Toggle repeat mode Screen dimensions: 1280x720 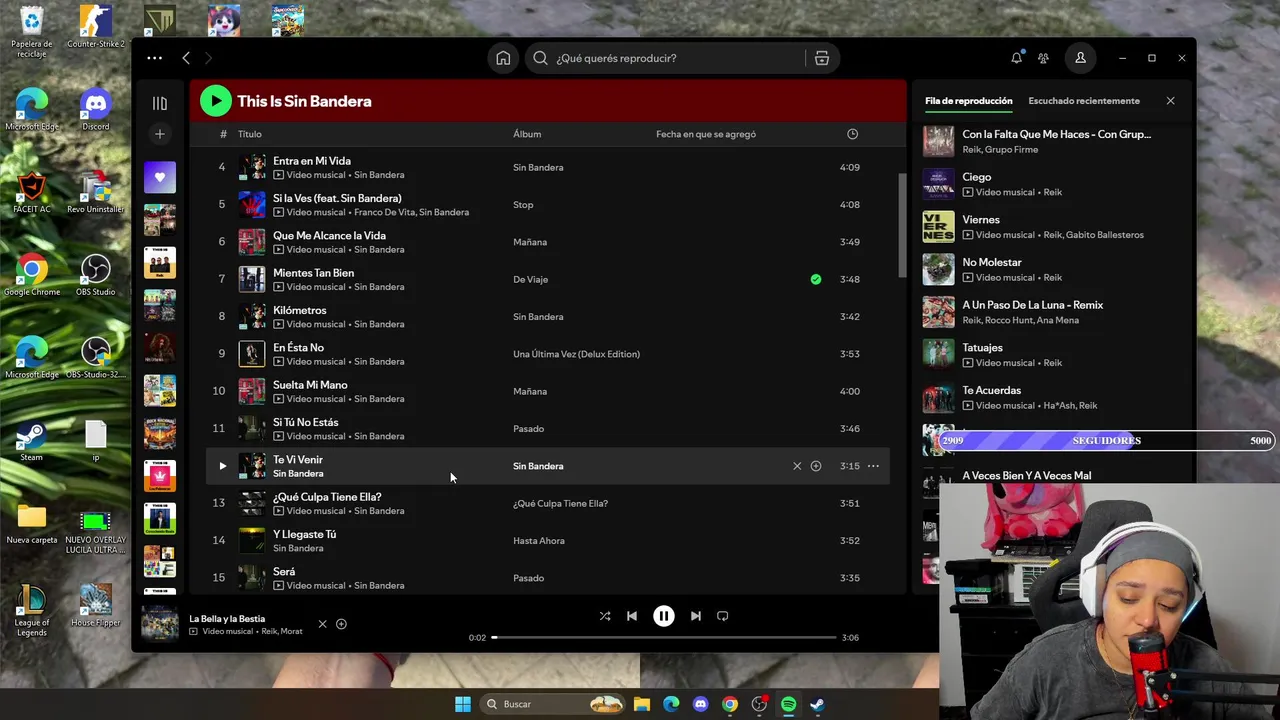pyautogui.click(x=723, y=616)
